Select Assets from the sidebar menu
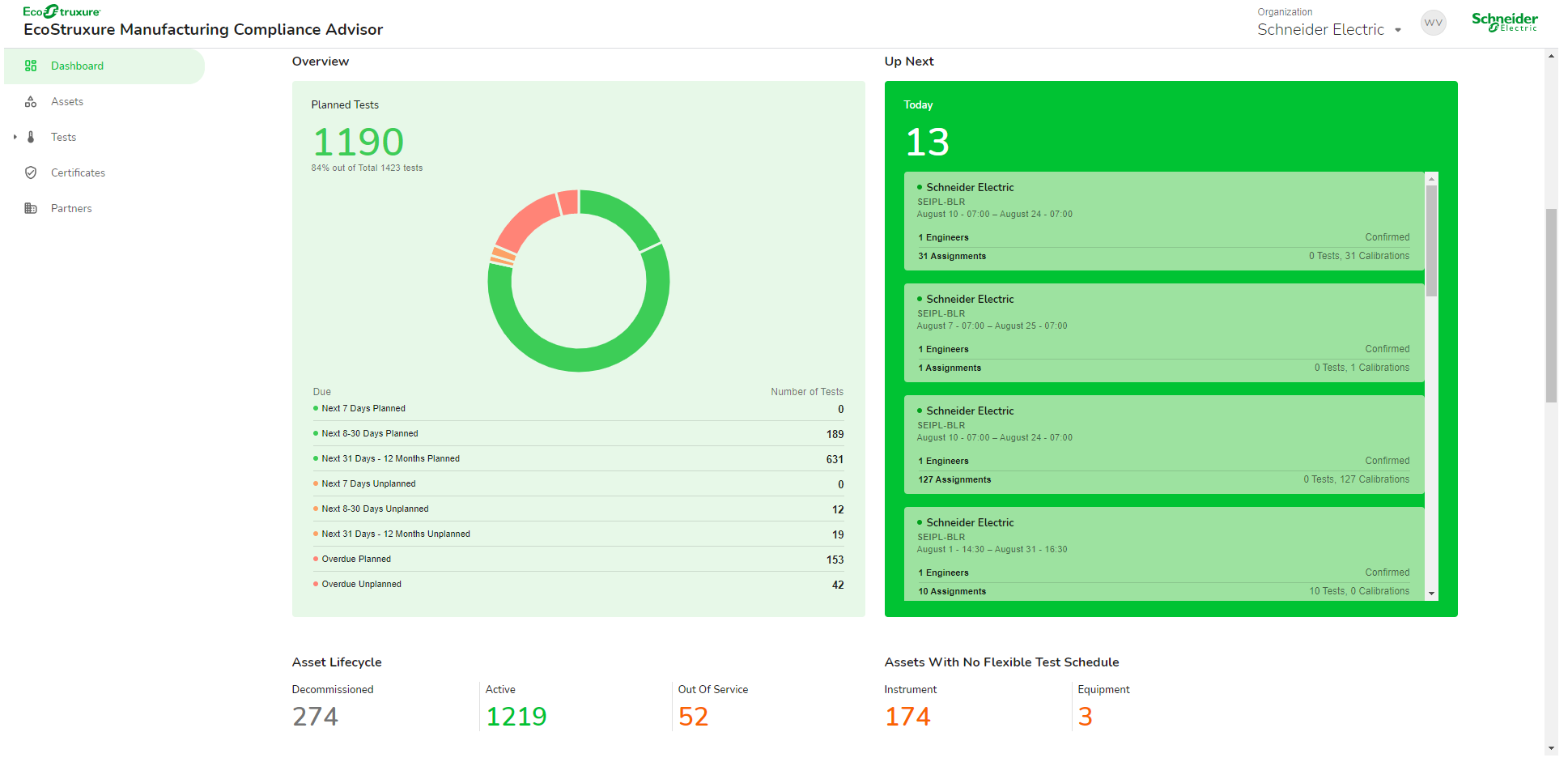The height and width of the screenshot is (762, 1568). (x=66, y=101)
